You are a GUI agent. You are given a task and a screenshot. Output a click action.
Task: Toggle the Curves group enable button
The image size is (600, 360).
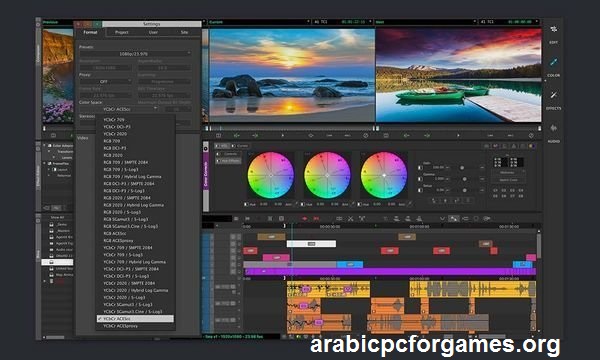pos(234,146)
